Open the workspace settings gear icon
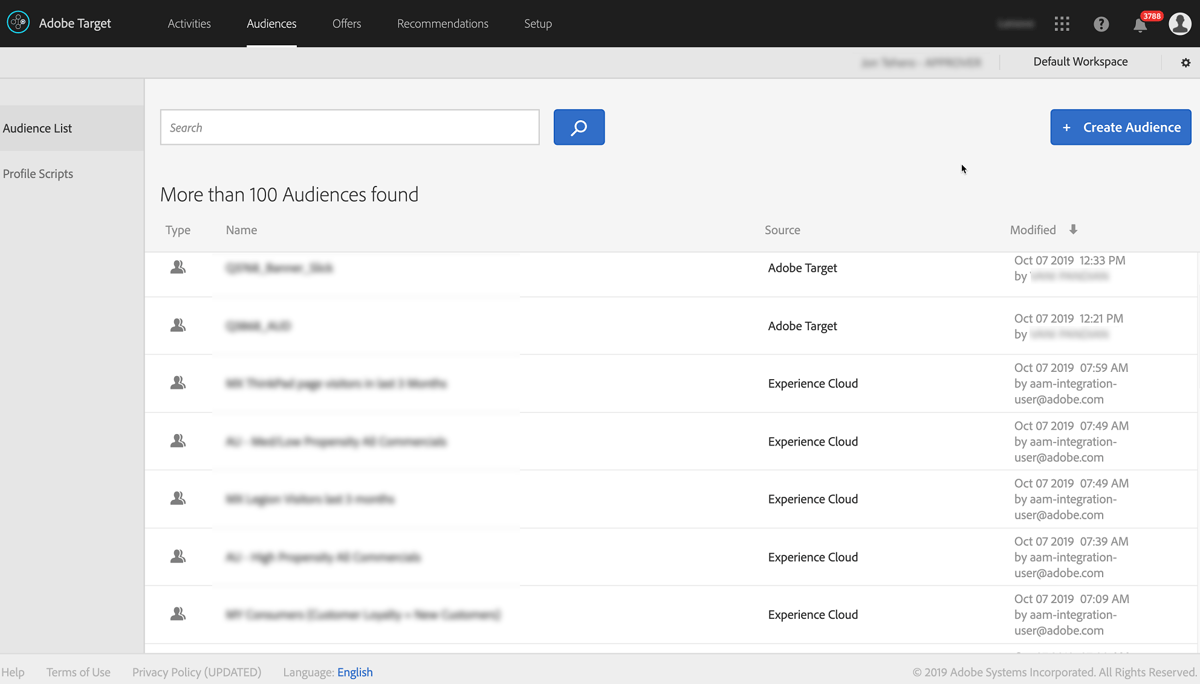The height and width of the screenshot is (684, 1200). (1185, 62)
